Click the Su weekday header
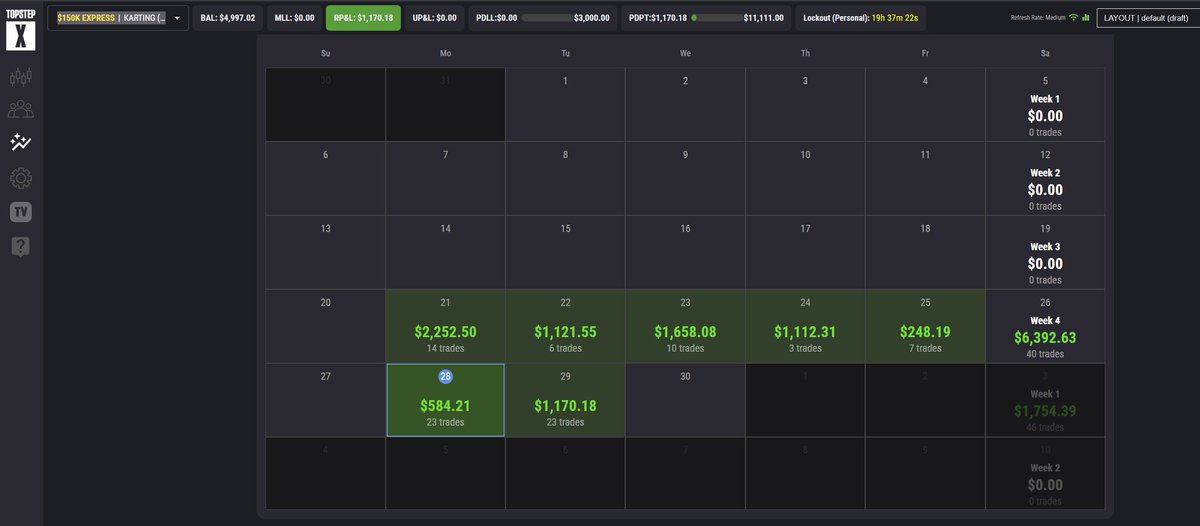Image resolution: width=1200 pixels, height=526 pixels. 325,53
